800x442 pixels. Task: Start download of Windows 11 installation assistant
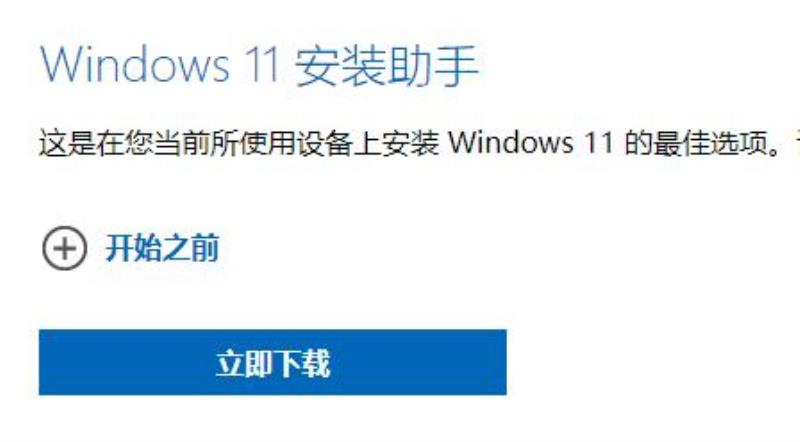(272, 362)
